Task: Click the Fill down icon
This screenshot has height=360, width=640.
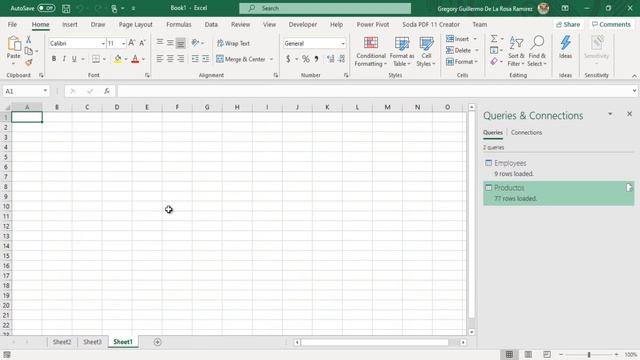Action: 494,50
